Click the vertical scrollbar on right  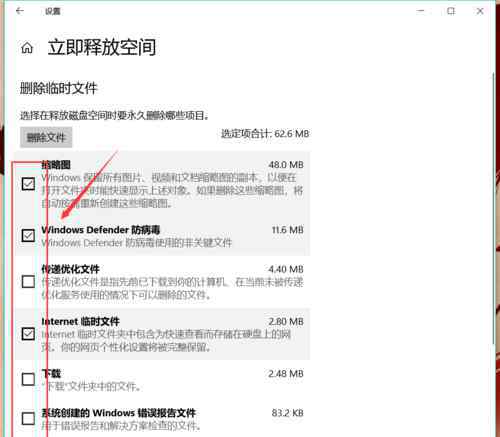(494, 208)
